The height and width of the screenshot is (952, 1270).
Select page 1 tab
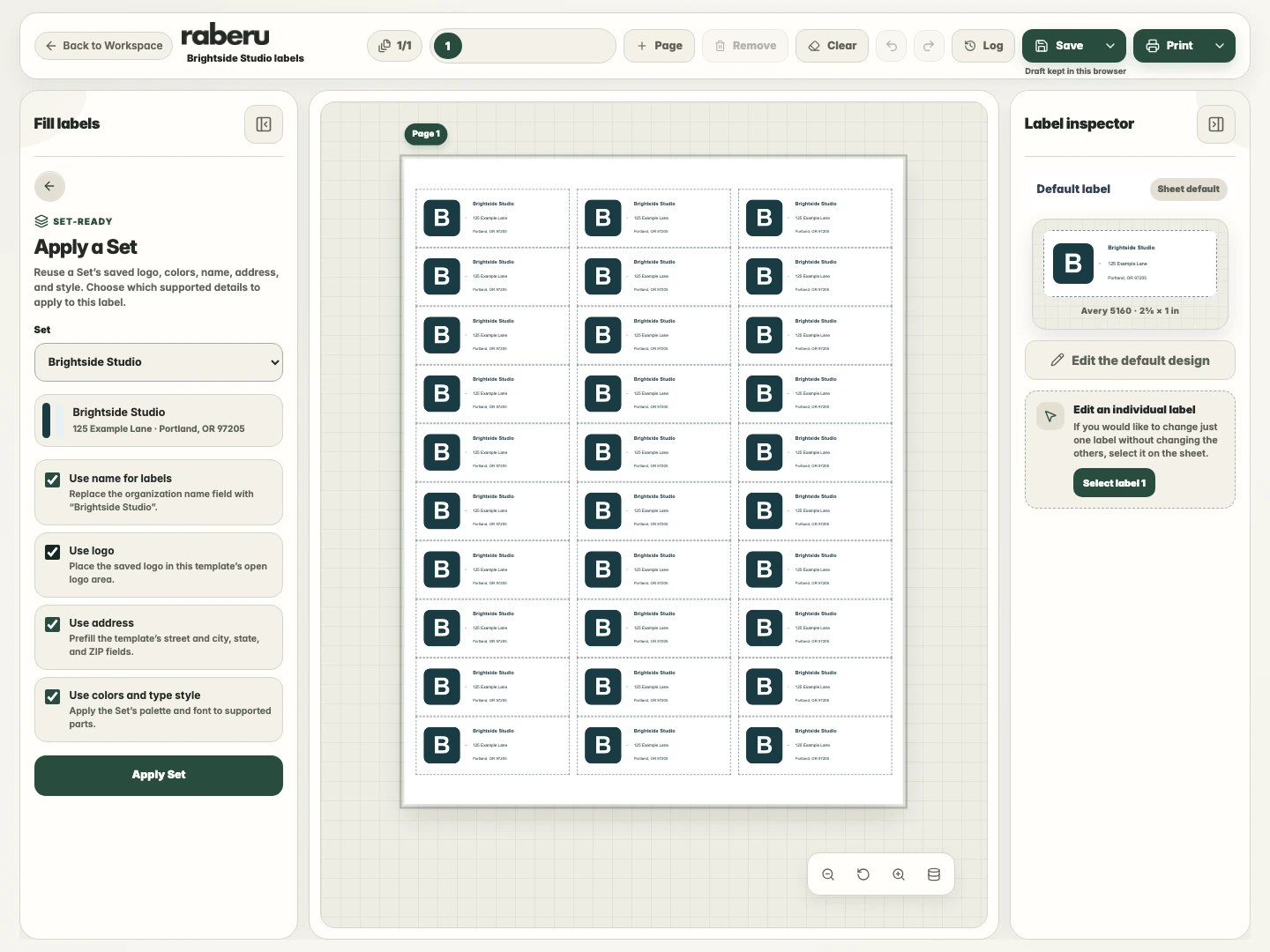coord(448,46)
